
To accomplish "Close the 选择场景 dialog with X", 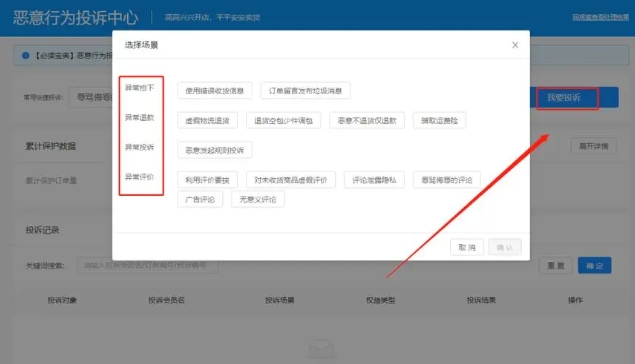I will tap(515, 45).
